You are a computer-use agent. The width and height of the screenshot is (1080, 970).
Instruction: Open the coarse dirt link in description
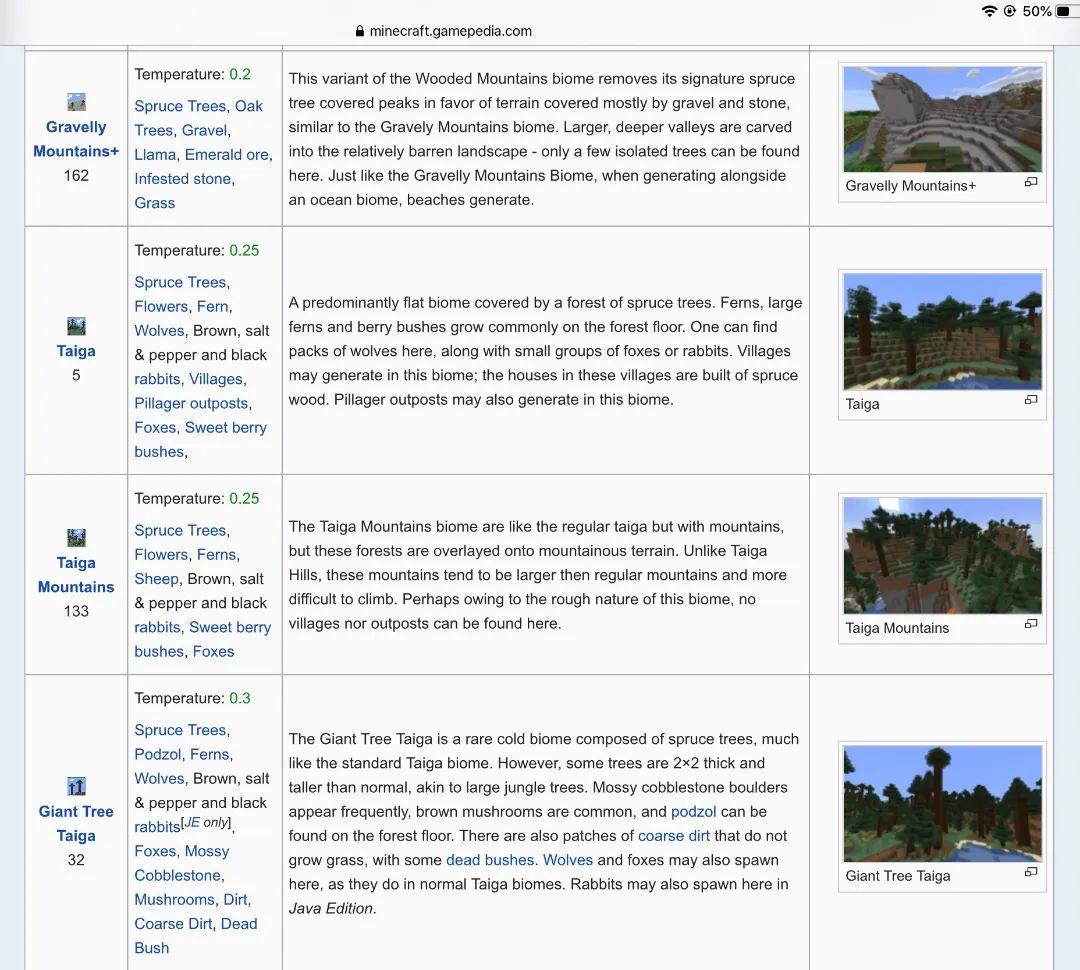(x=674, y=835)
